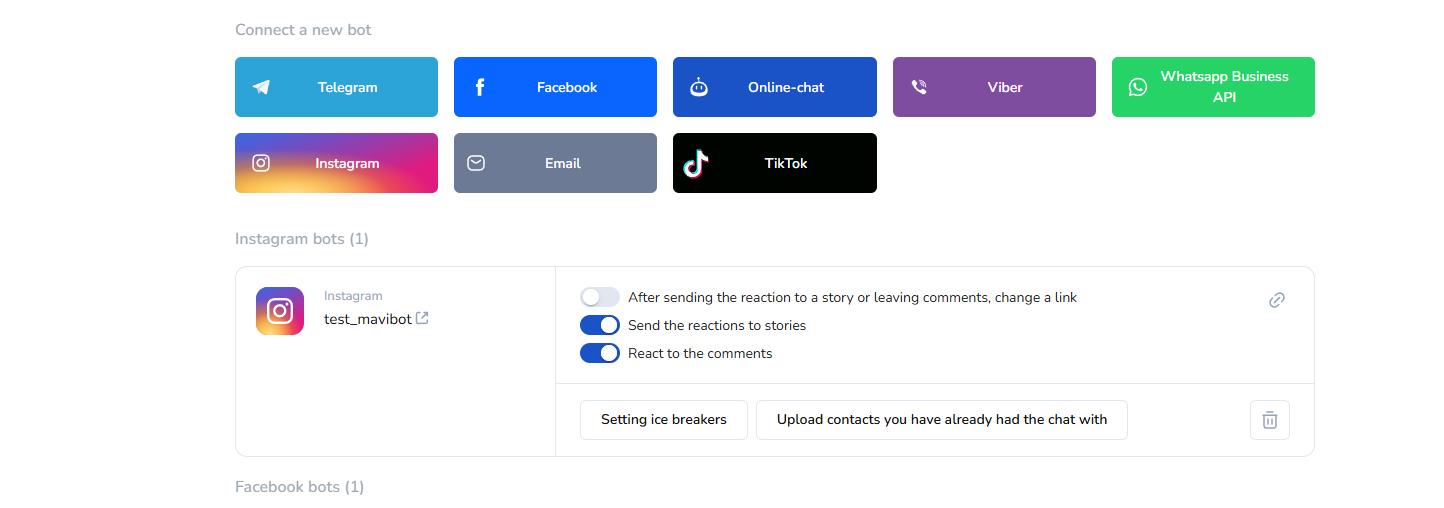Click the Whatsapp logo icon

coord(1138,87)
